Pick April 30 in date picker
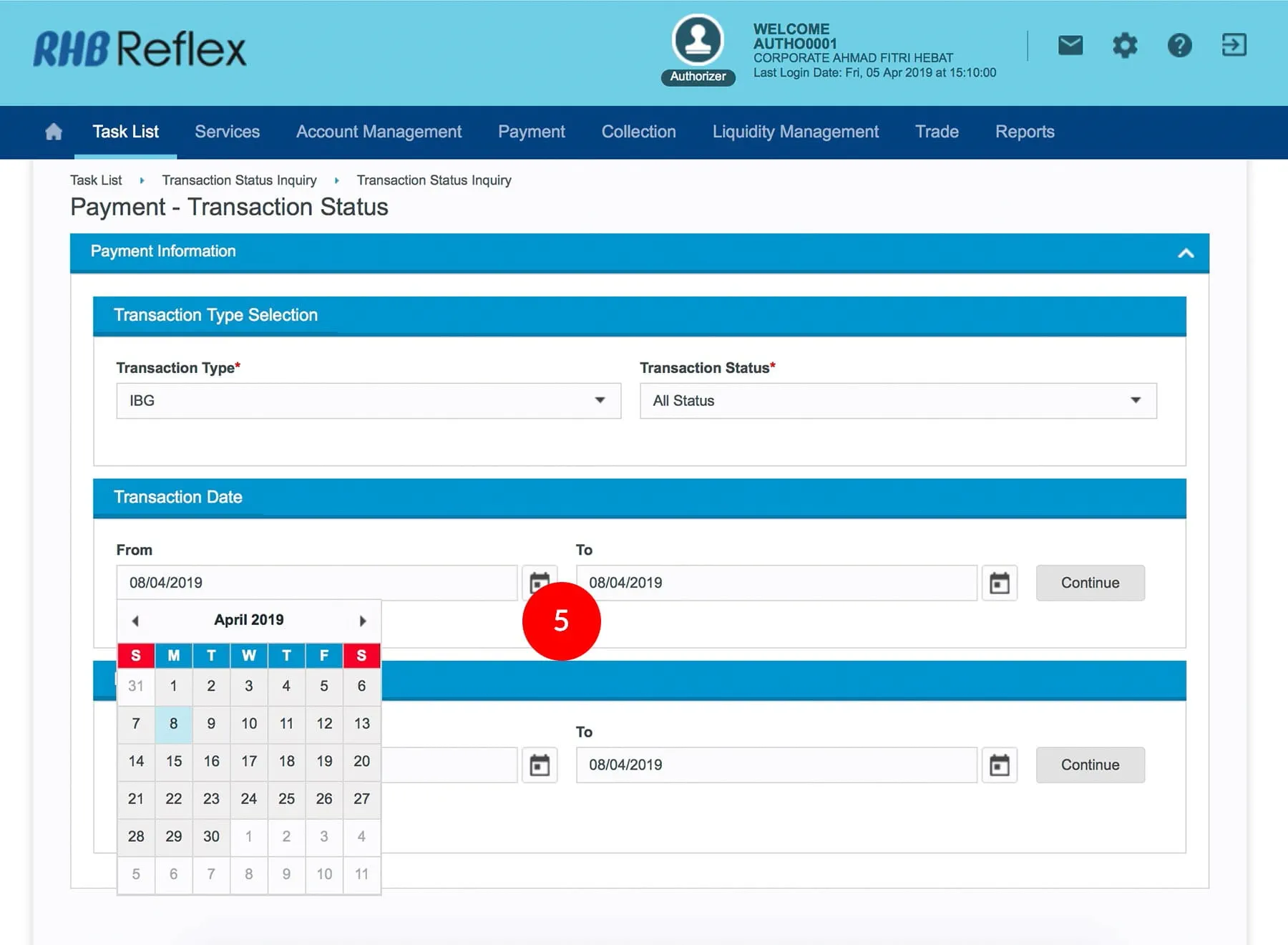This screenshot has width=1288, height=945. [211, 836]
